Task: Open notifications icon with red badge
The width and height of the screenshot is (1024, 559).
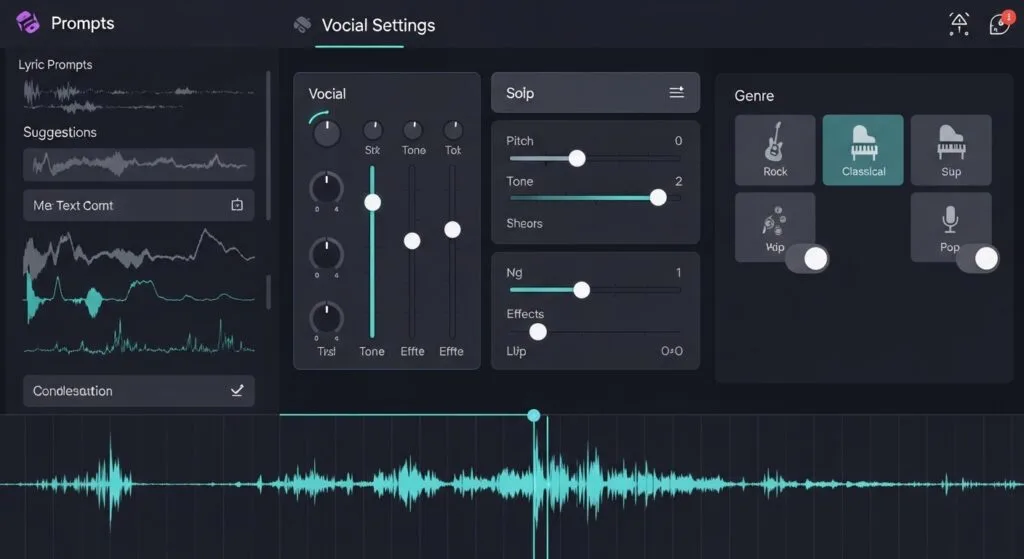Action: tap(1000, 24)
